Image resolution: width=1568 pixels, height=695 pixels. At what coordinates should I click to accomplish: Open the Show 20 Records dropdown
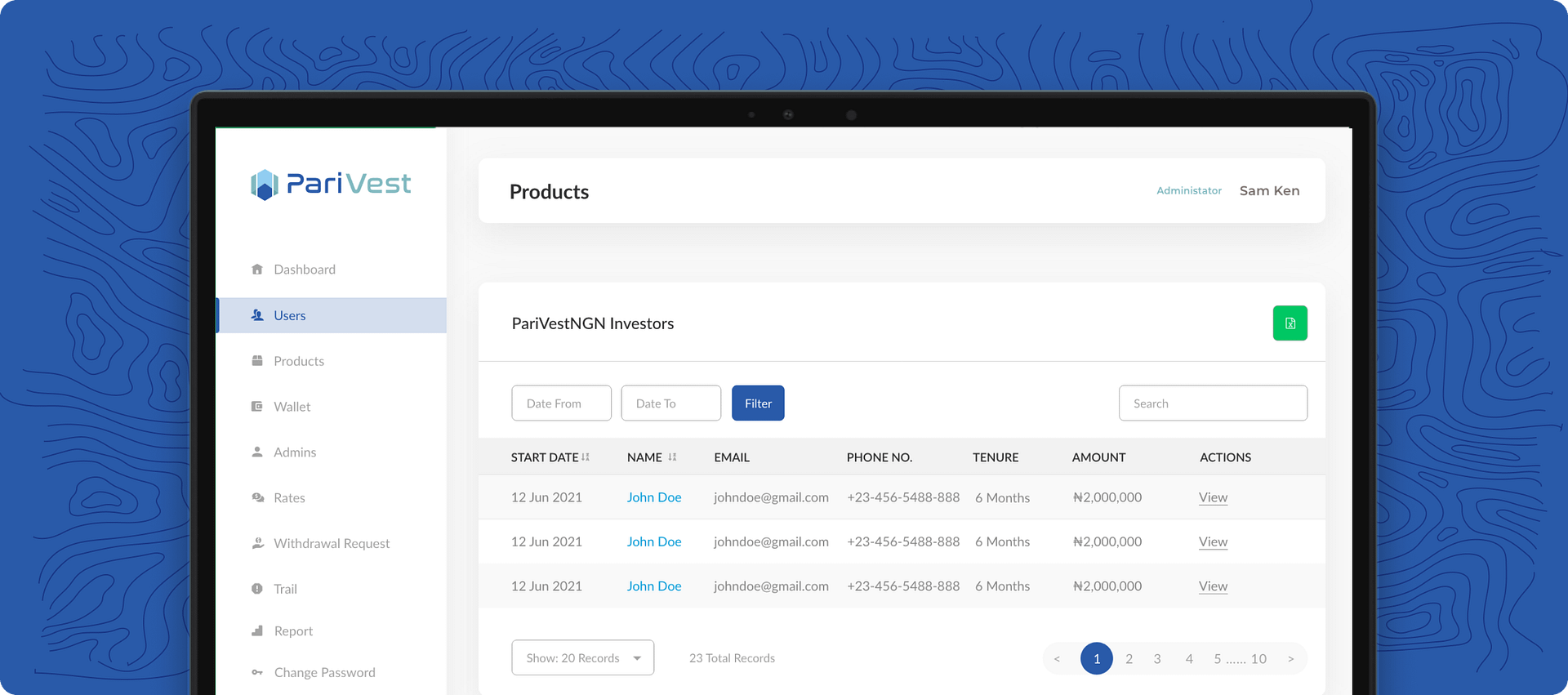coord(582,658)
